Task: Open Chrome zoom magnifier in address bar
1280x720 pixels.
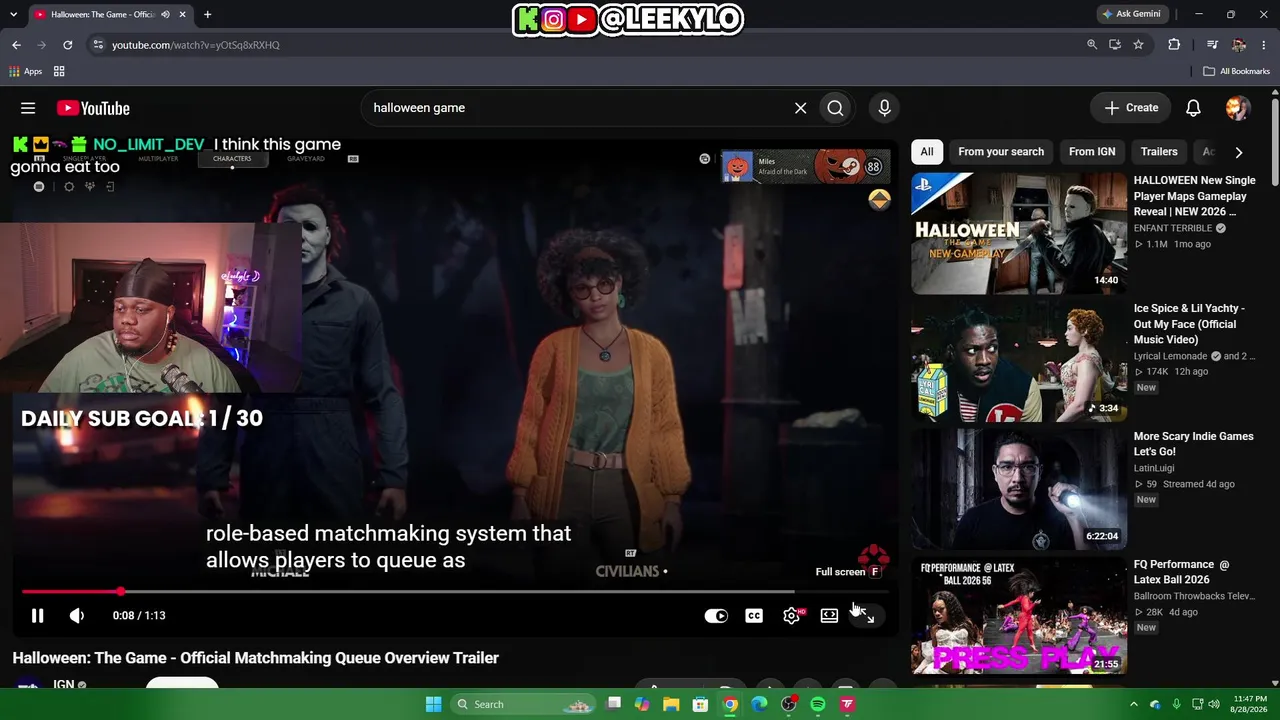Action: tap(1092, 45)
